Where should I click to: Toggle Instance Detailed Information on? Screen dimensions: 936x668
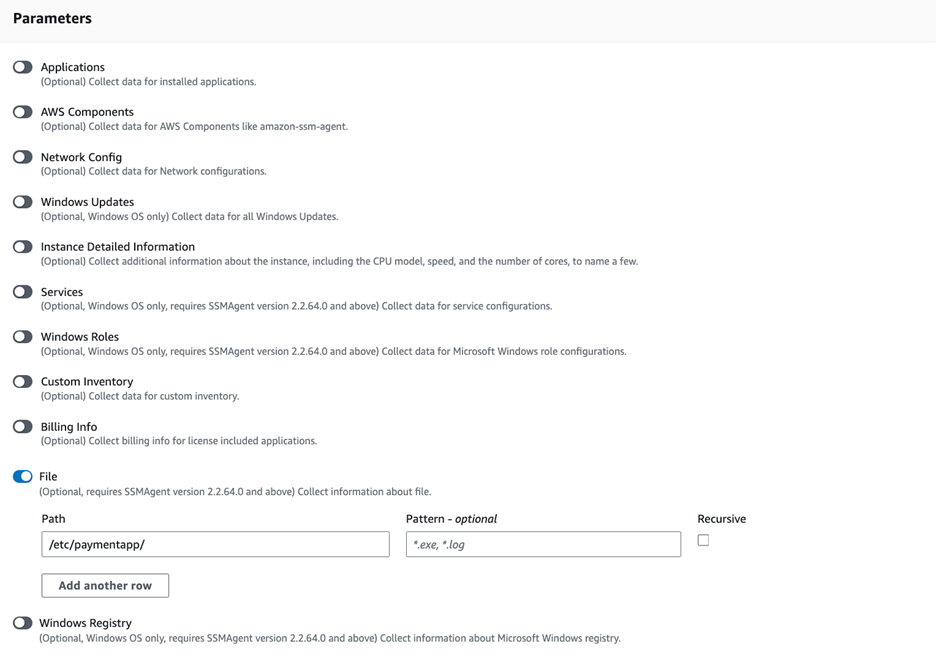pos(22,247)
